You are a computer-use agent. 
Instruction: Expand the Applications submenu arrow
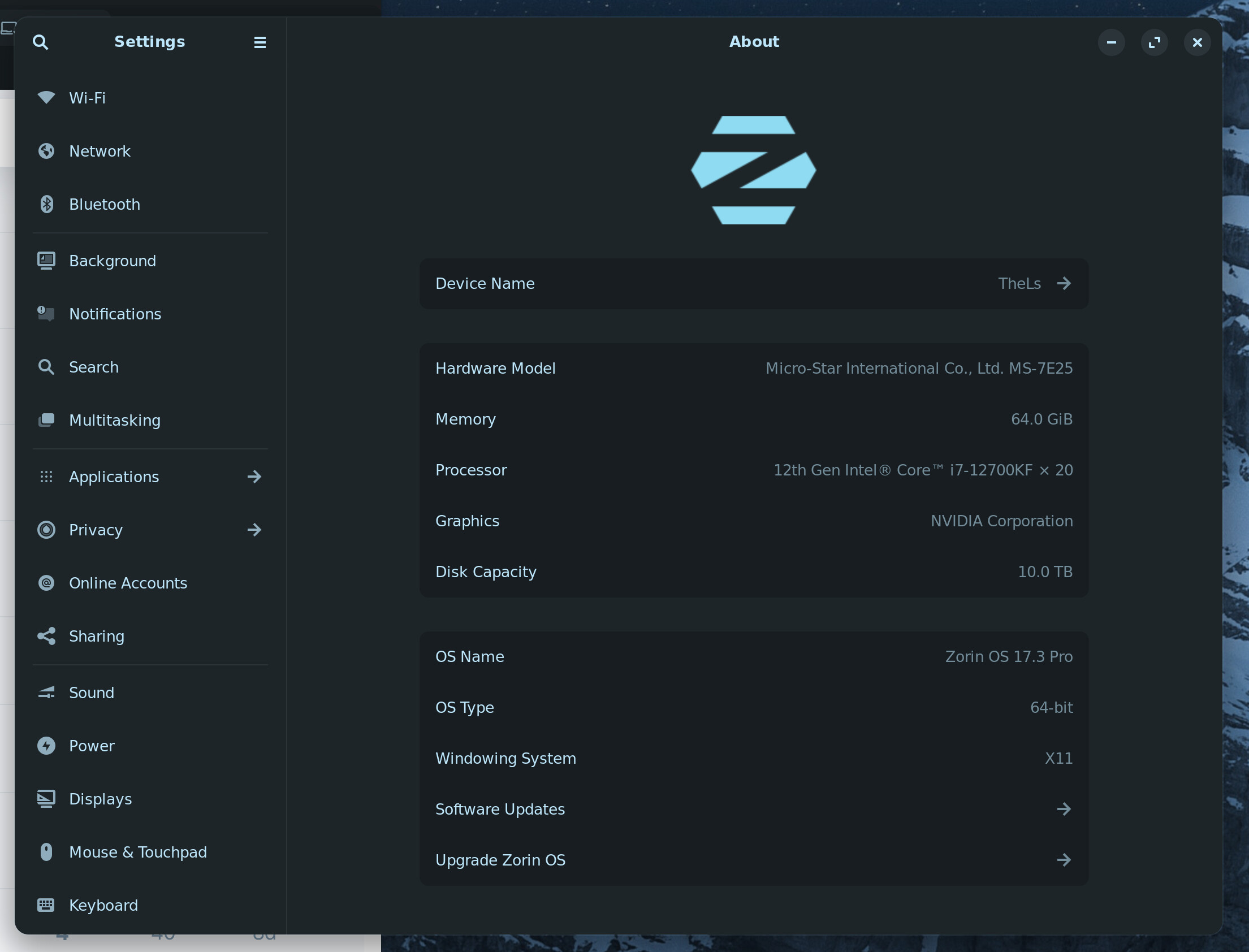254,477
